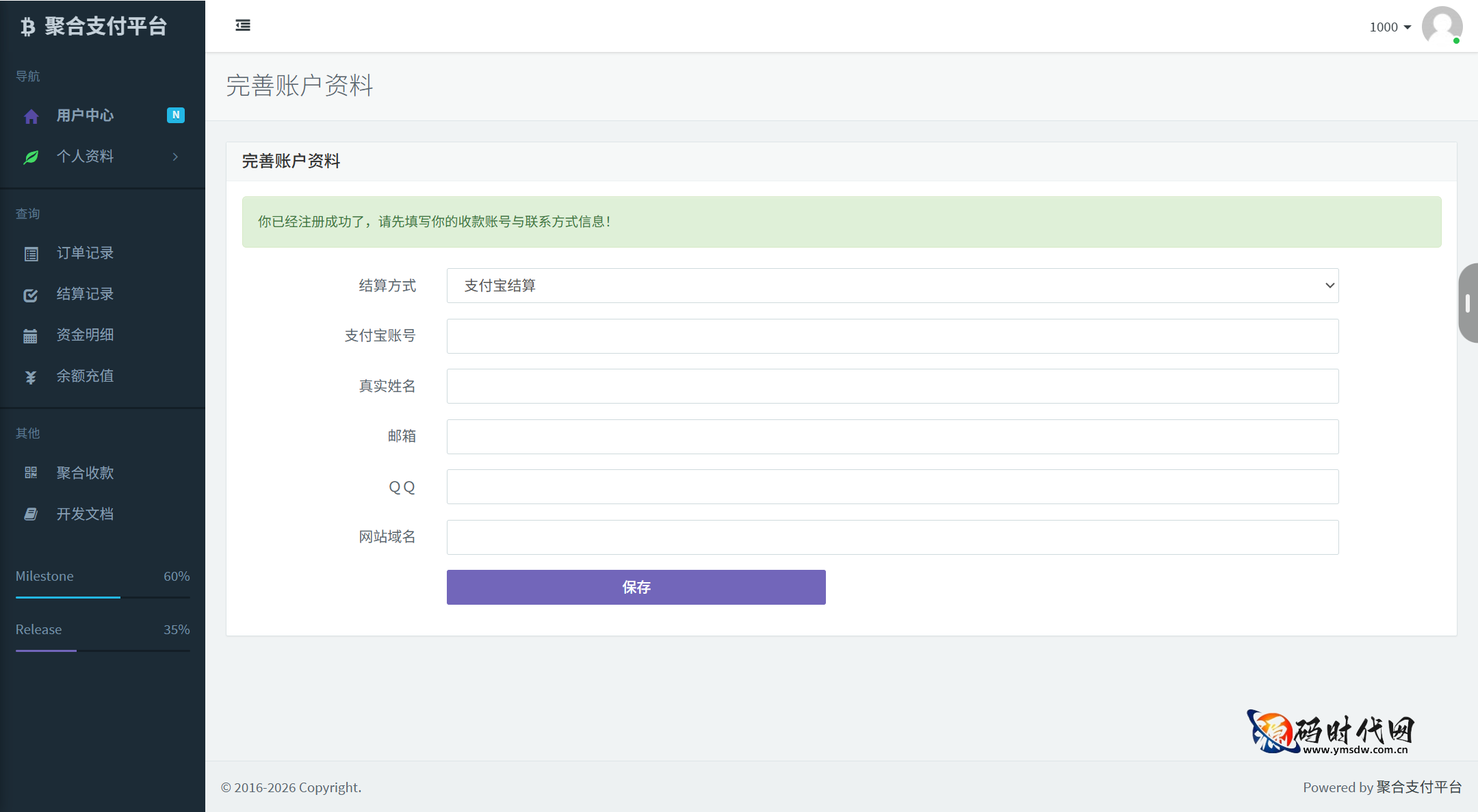
Task: Click the calendar icon for 资金明细
Action: coord(31,336)
